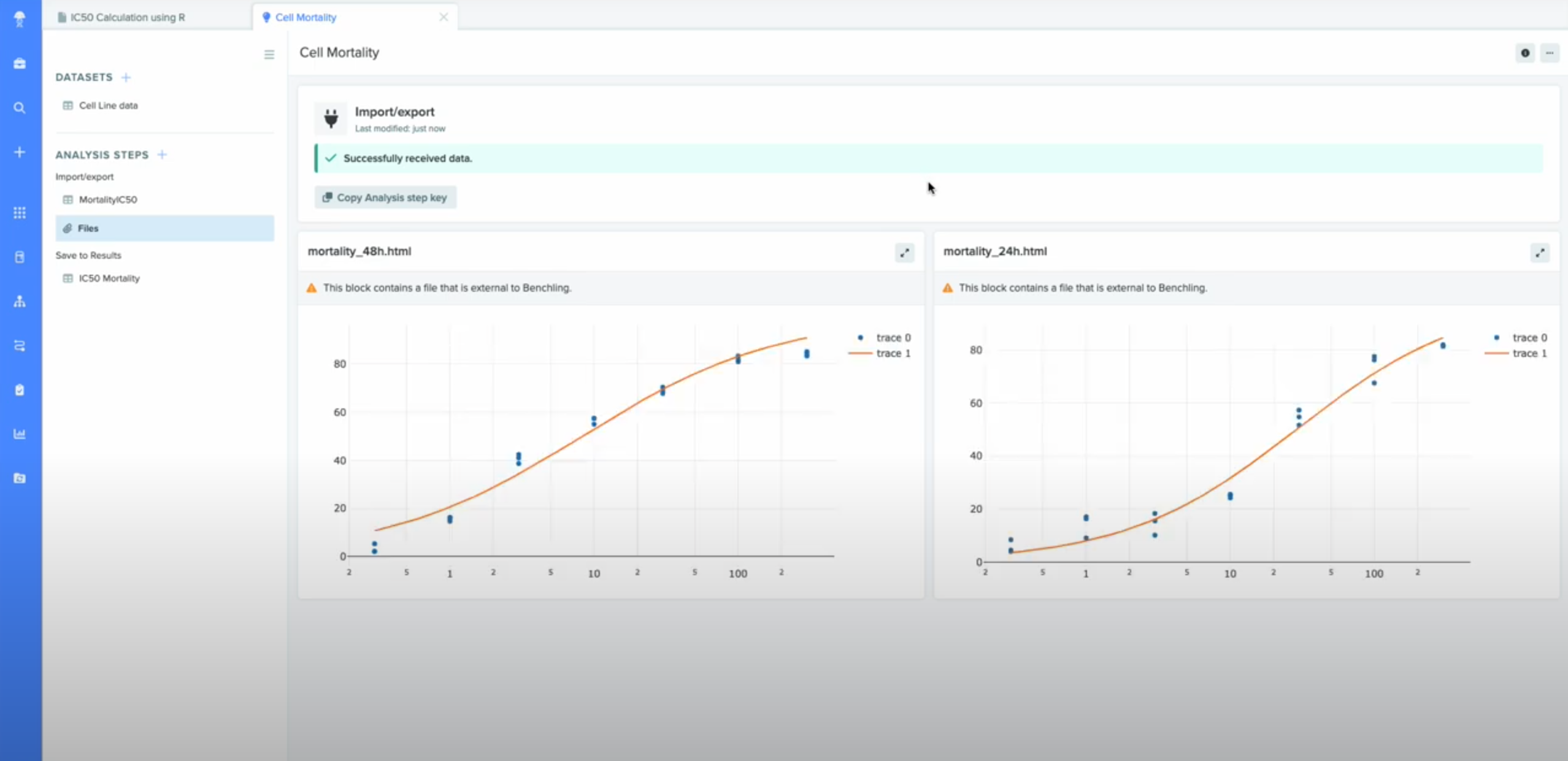Viewport: 1568px width, 761px height.
Task: Open the MortalityIC50 step
Action: [x=107, y=200]
